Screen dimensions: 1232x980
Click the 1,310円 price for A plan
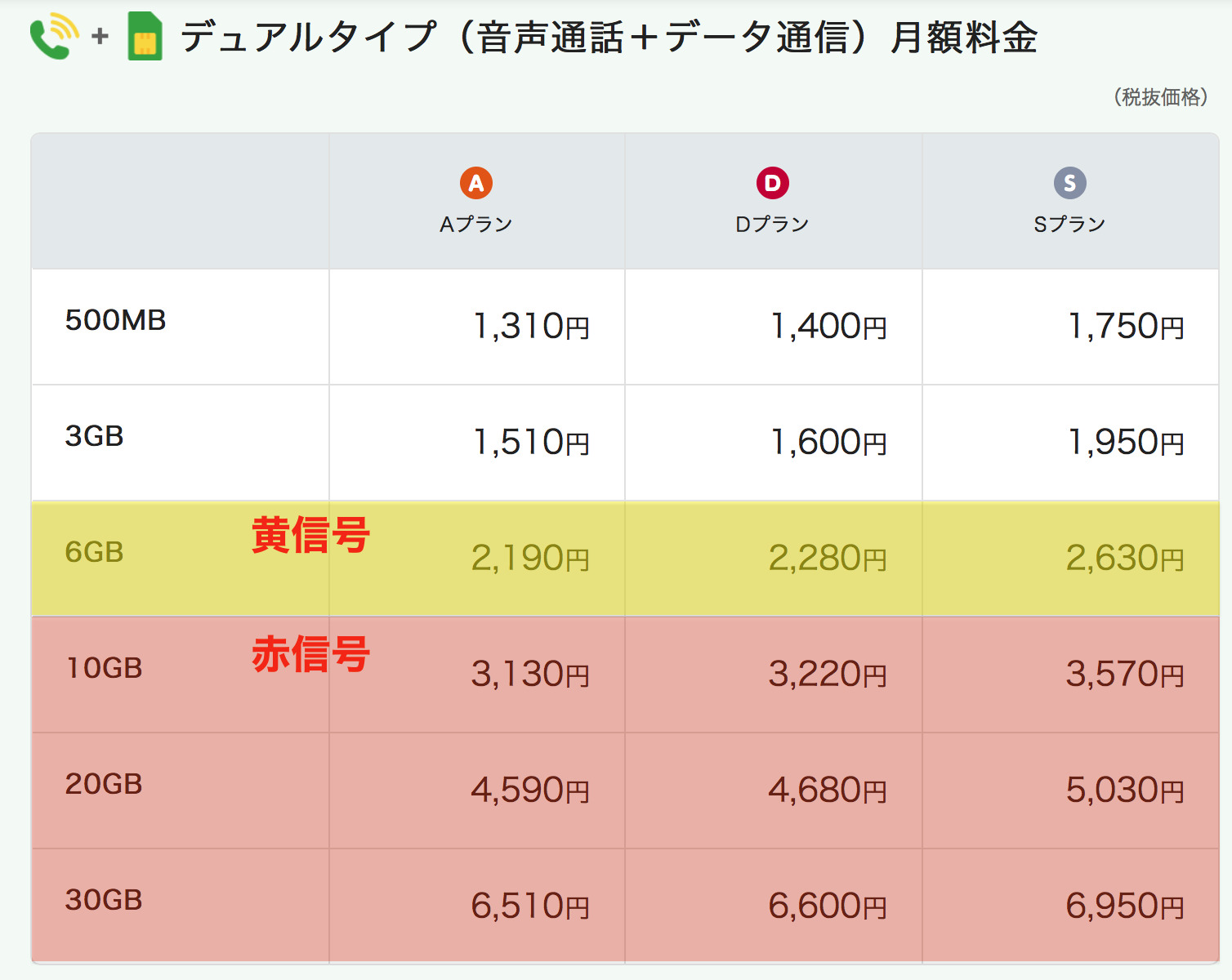(x=531, y=327)
